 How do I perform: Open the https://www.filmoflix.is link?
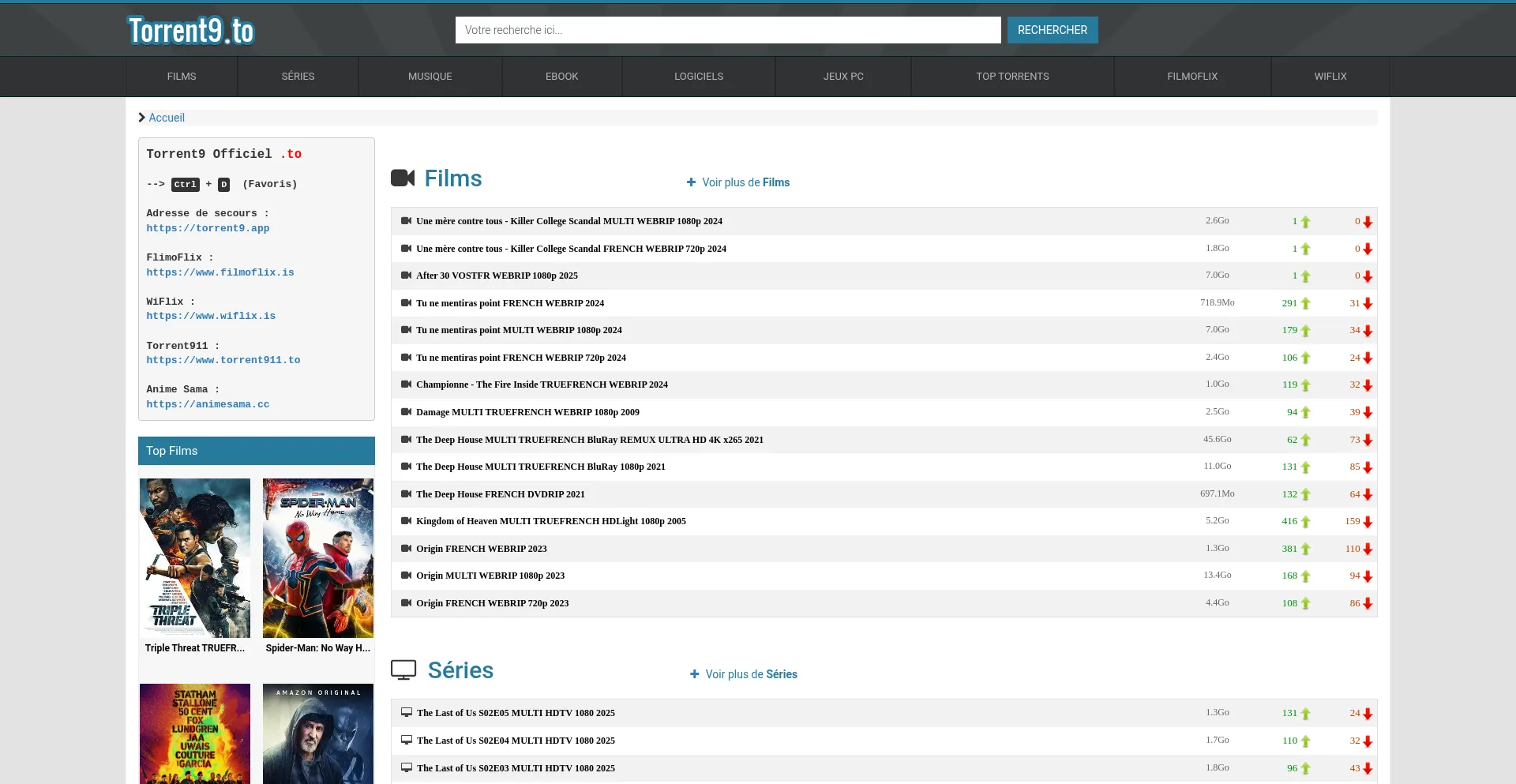220,272
